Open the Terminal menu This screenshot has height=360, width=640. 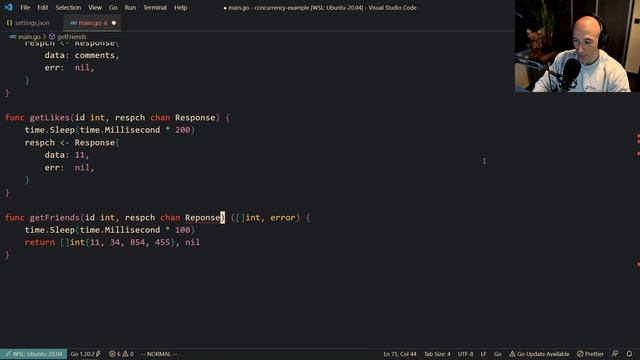pyautogui.click(x=155, y=7)
